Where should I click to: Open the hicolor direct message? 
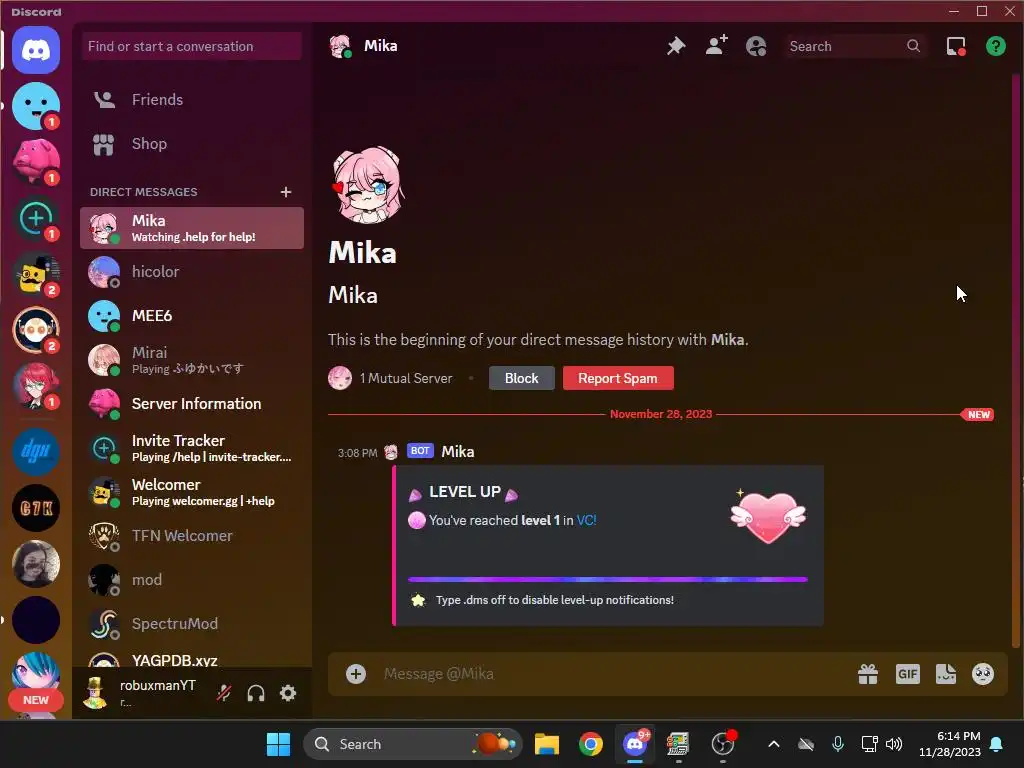(x=192, y=272)
